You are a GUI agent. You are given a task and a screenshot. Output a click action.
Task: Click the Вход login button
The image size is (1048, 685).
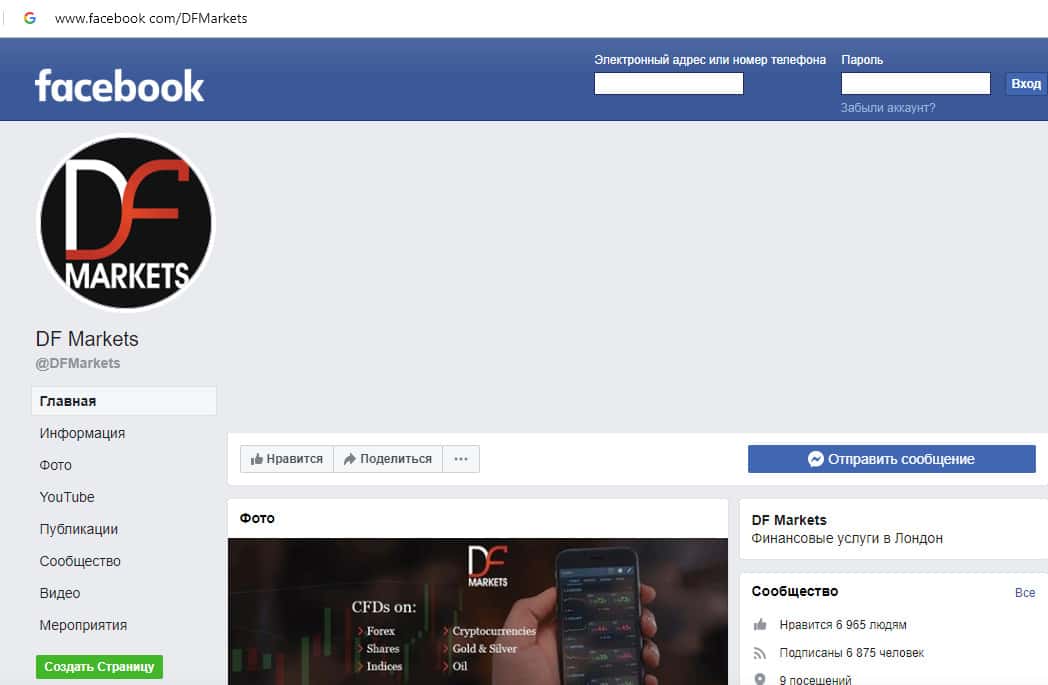(x=1025, y=84)
